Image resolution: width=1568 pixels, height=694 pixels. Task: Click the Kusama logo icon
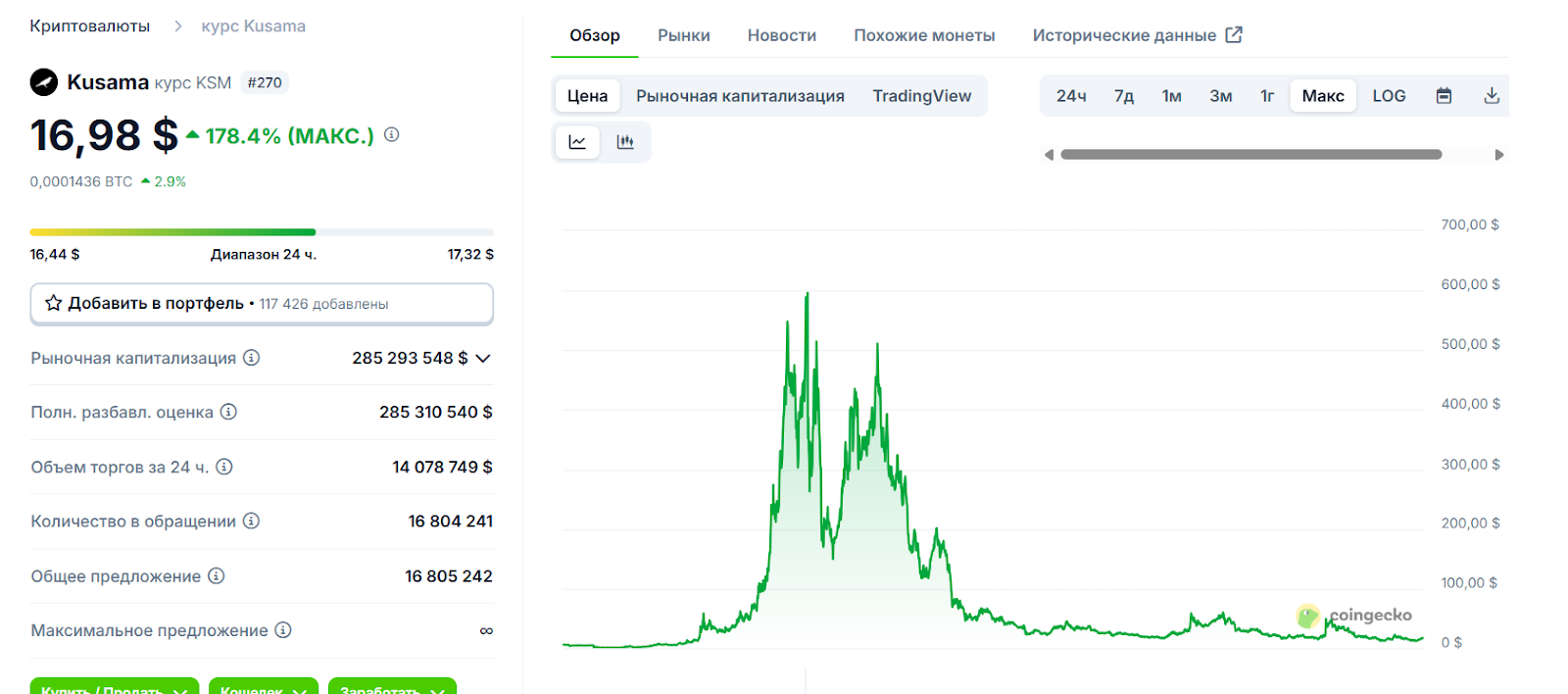pyautogui.click(x=44, y=82)
